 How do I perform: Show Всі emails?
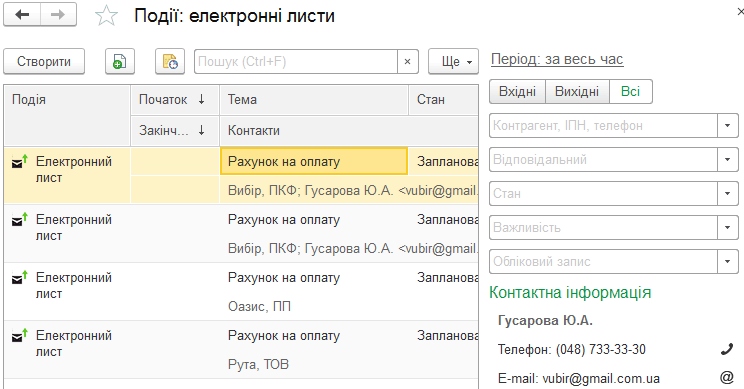(x=631, y=92)
